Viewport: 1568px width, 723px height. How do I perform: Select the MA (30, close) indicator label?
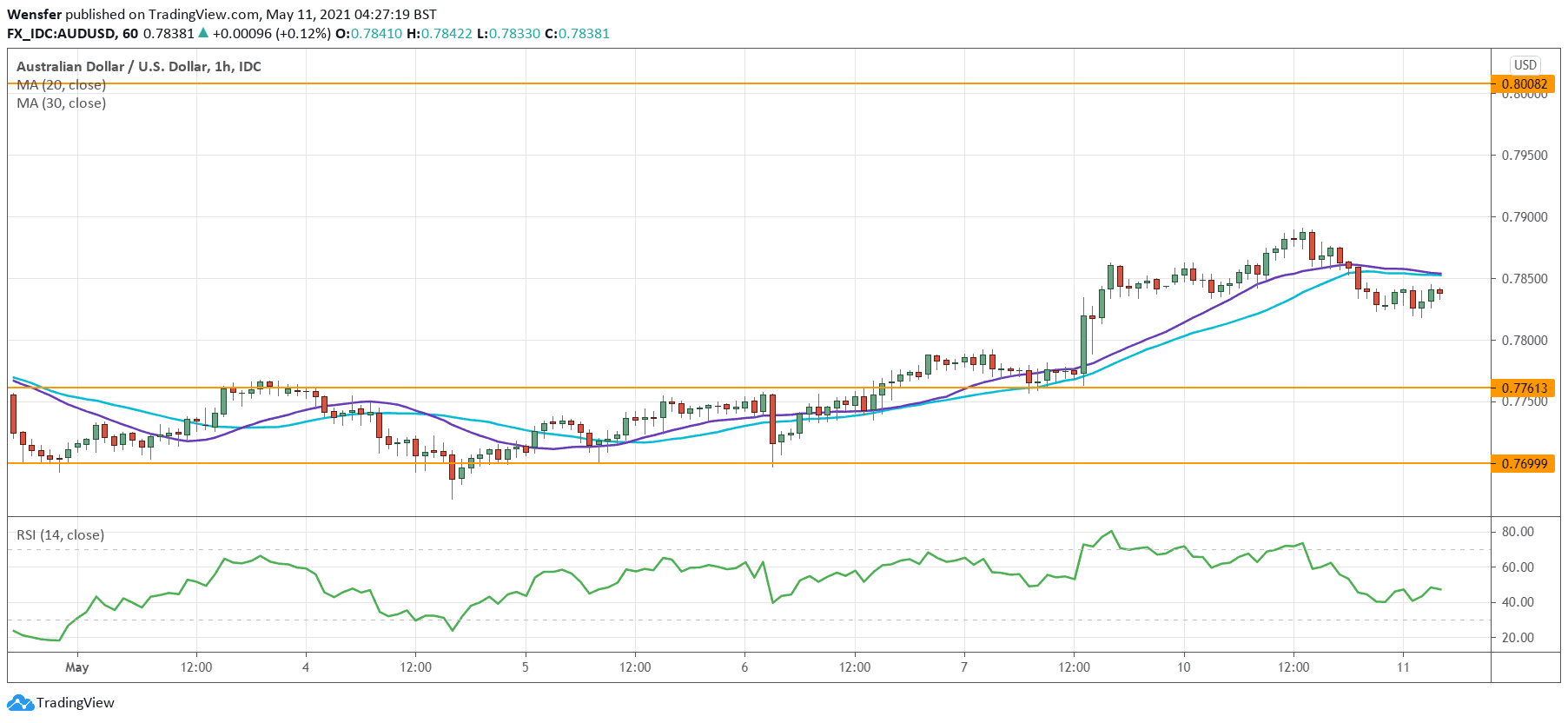(61, 103)
